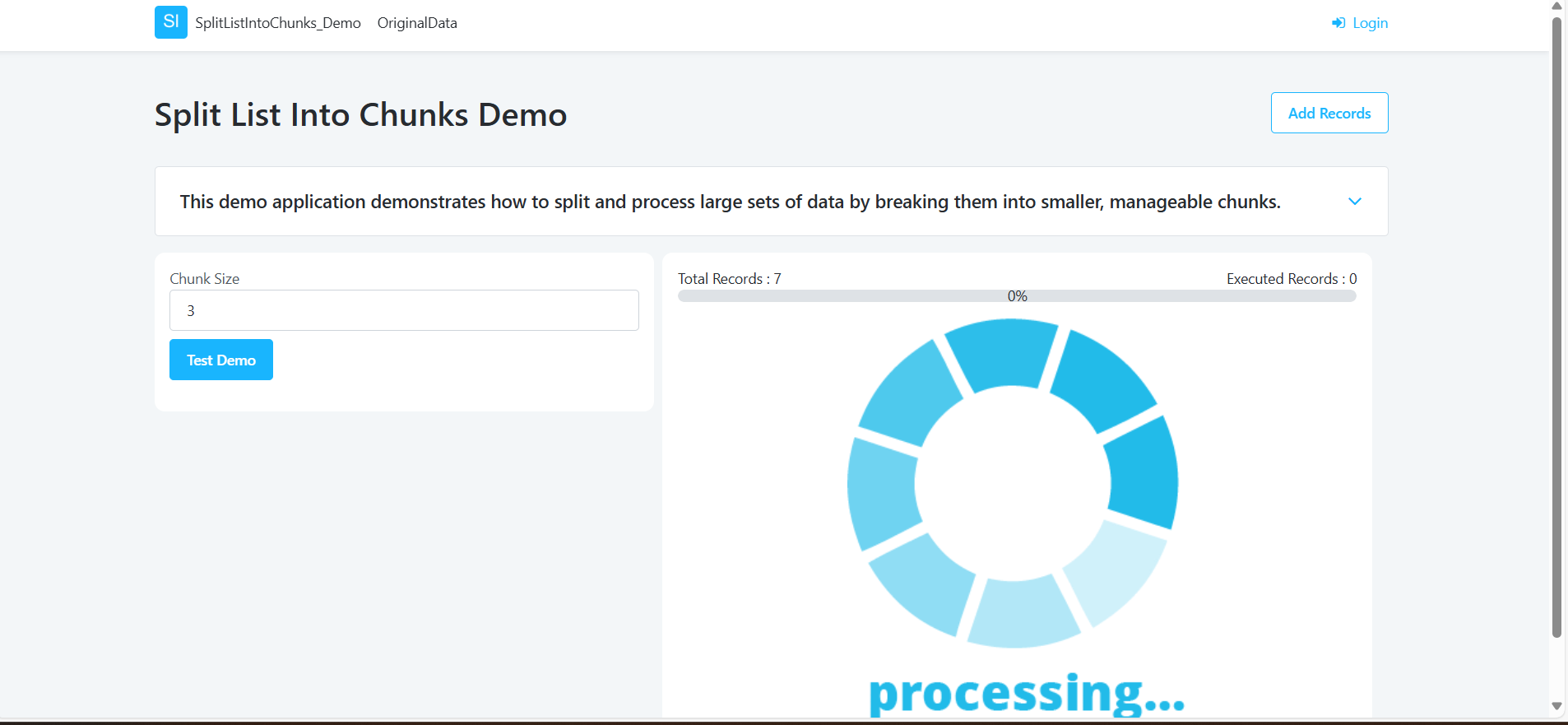The width and height of the screenshot is (1568, 725).
Task: Focus the Chunk Size input field
Action: pos(404,310)
